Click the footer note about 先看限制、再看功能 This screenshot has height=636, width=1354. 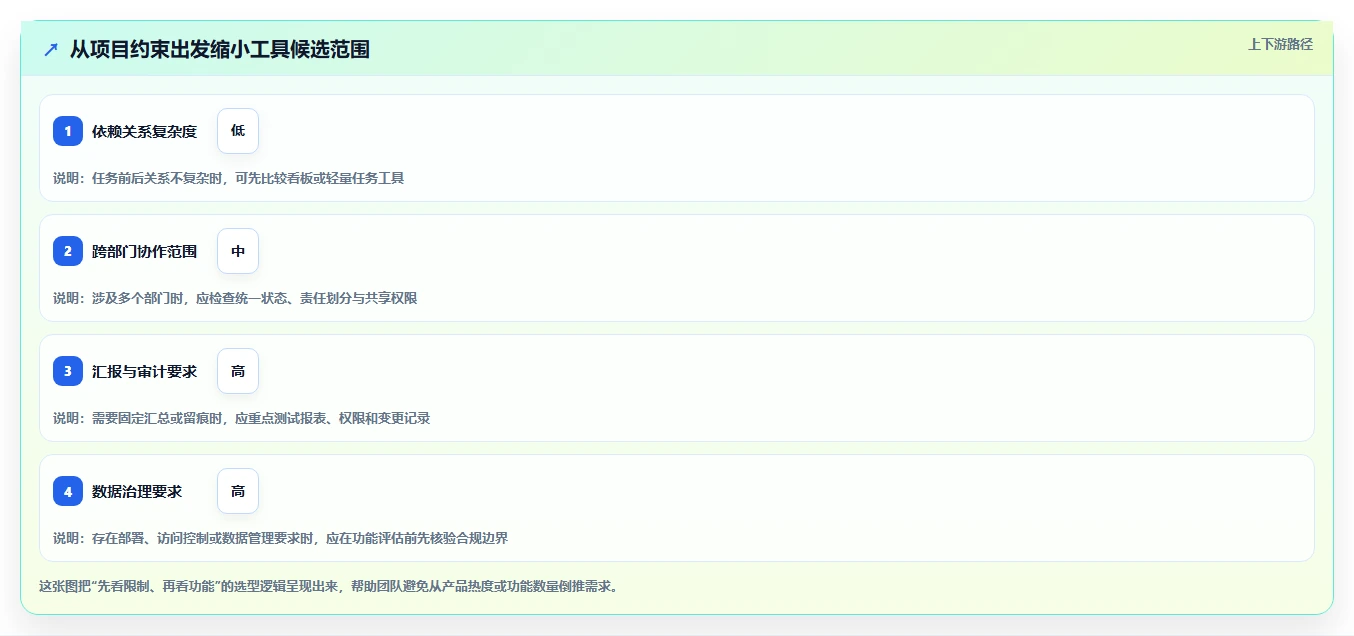(328, 586)
